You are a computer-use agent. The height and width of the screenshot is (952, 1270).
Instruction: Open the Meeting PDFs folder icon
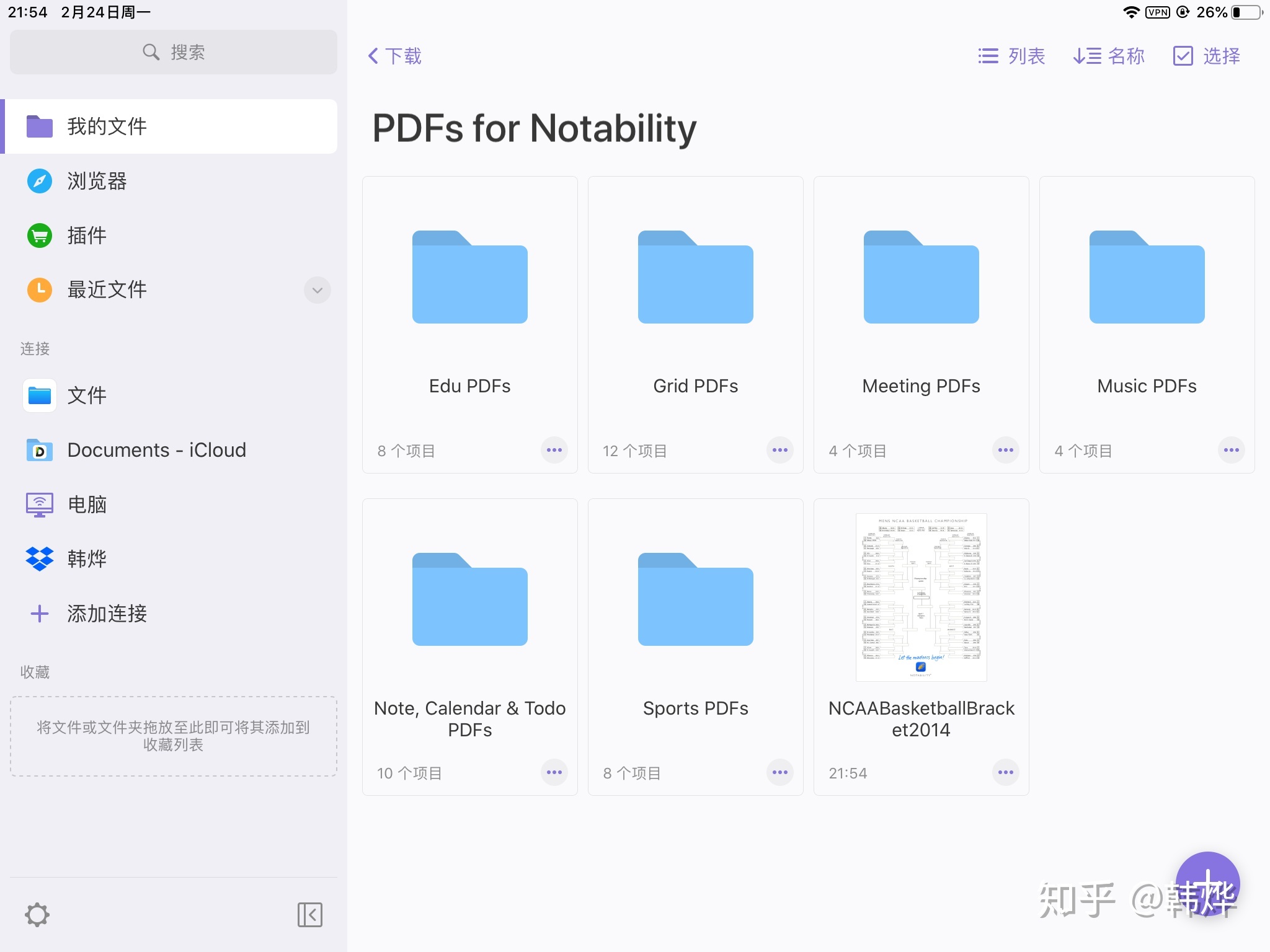click(921, 277)
